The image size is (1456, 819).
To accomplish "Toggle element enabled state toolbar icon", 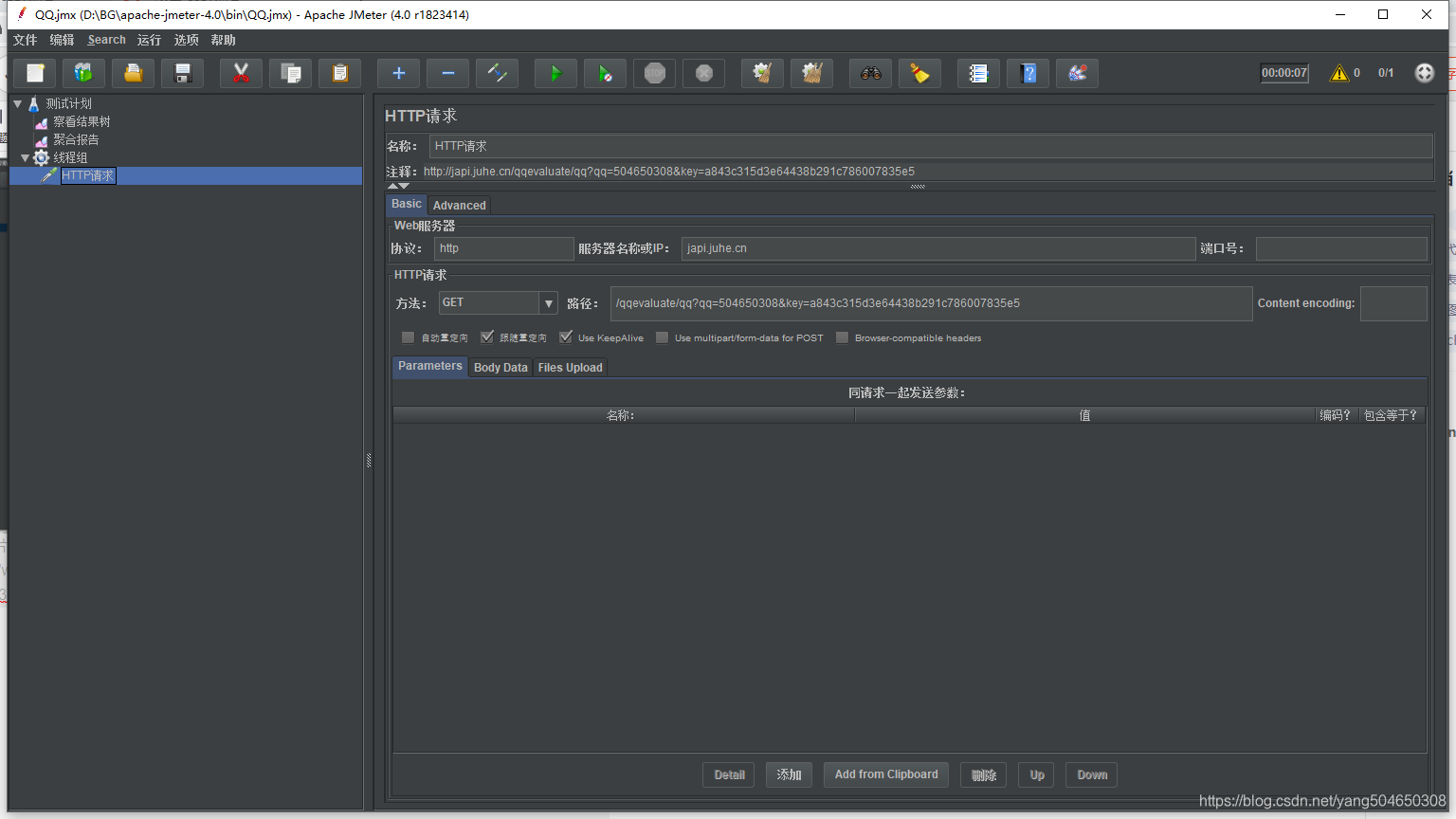I will [498, 73].
